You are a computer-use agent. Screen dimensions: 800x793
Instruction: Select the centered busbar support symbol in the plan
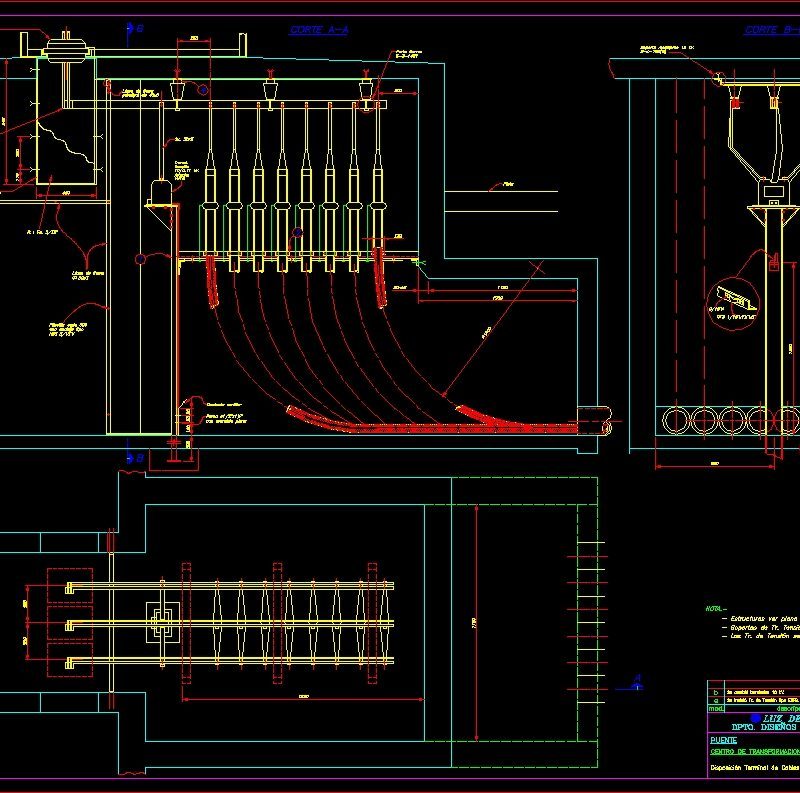coord(161,623)
